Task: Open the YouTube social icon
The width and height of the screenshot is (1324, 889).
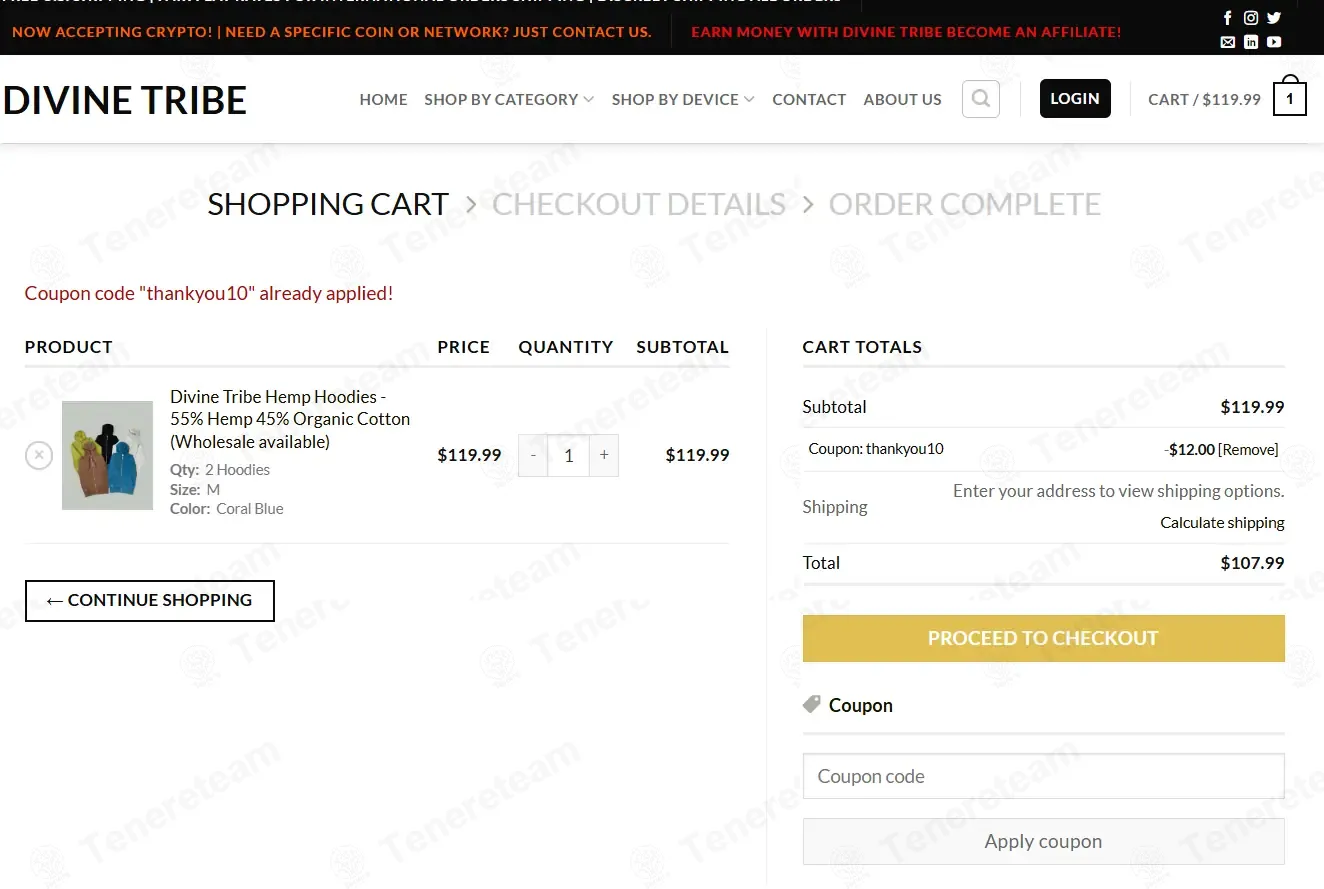Action: (1274, 42)
